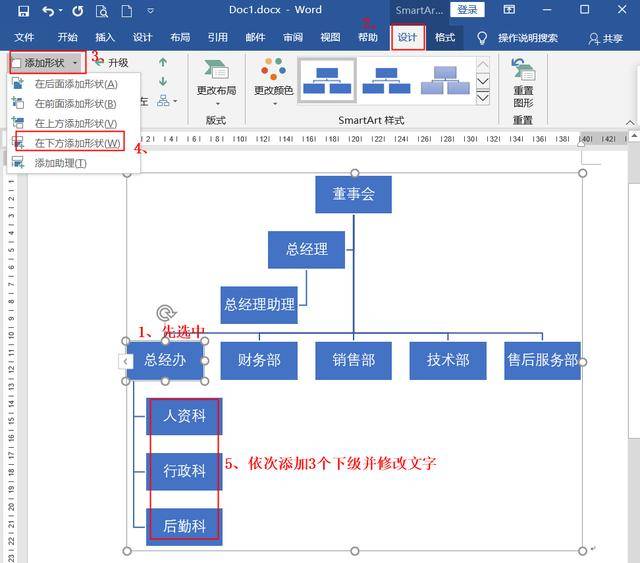Image resolution: width=640 pixels, height=563 pixels.
Task: Choose 在上方添加形状(V)
Action: click(73, 123)
